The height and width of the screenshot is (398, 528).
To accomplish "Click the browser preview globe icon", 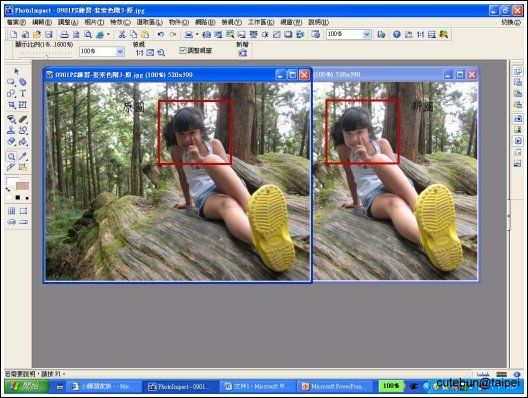I will click(x=100, y=34).
